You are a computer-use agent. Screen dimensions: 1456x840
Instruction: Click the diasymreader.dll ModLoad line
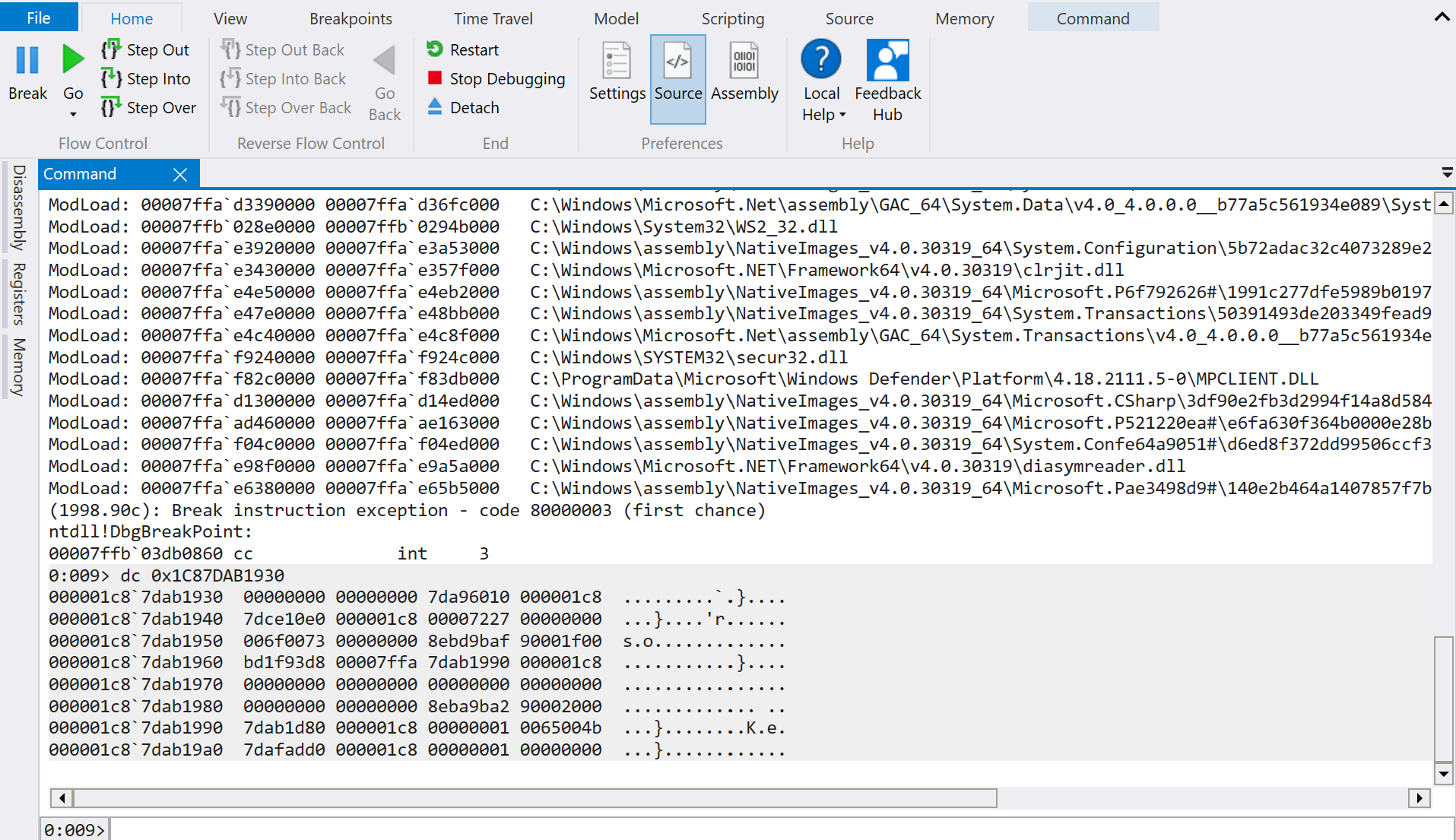click(617, 466)
